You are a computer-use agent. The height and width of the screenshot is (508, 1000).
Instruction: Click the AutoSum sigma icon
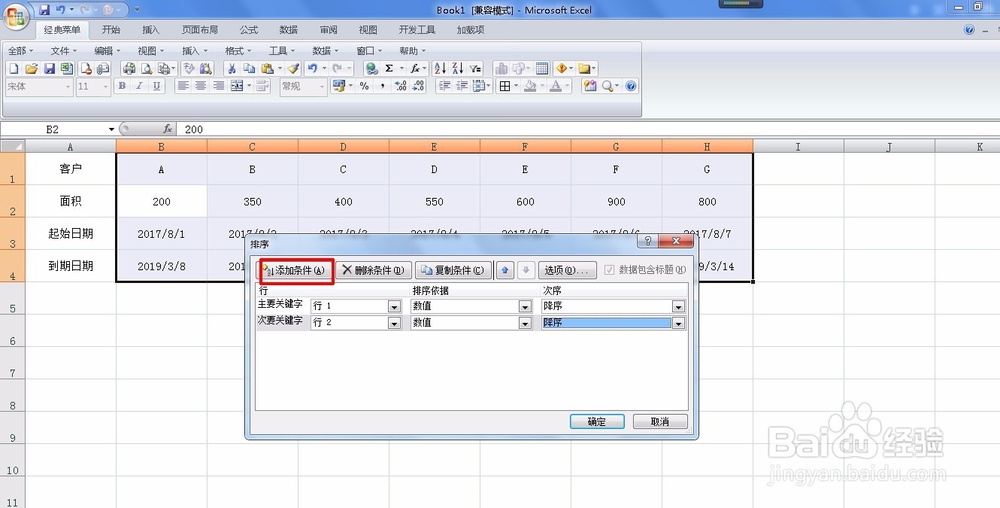pyautogui.click(x=388, y=69)
